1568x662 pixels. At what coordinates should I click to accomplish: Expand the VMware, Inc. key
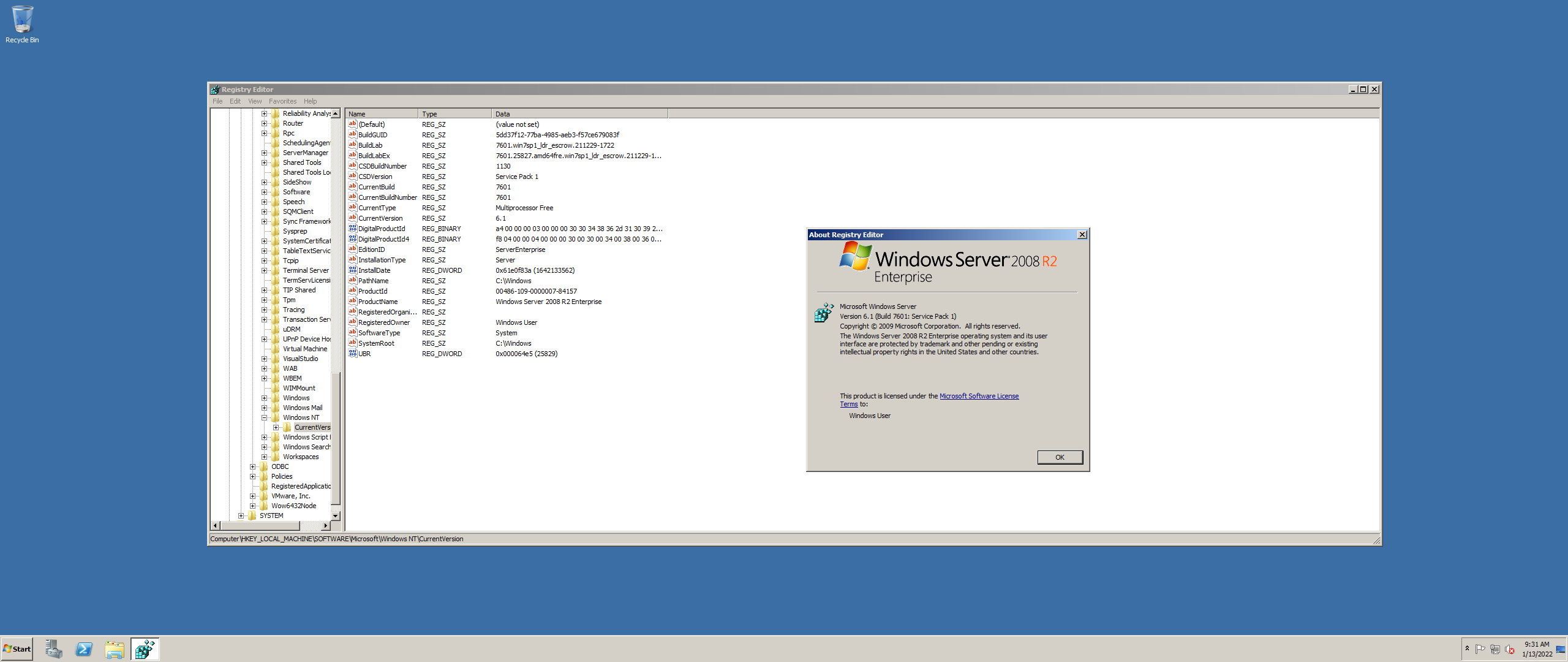[x=252, y=496]
